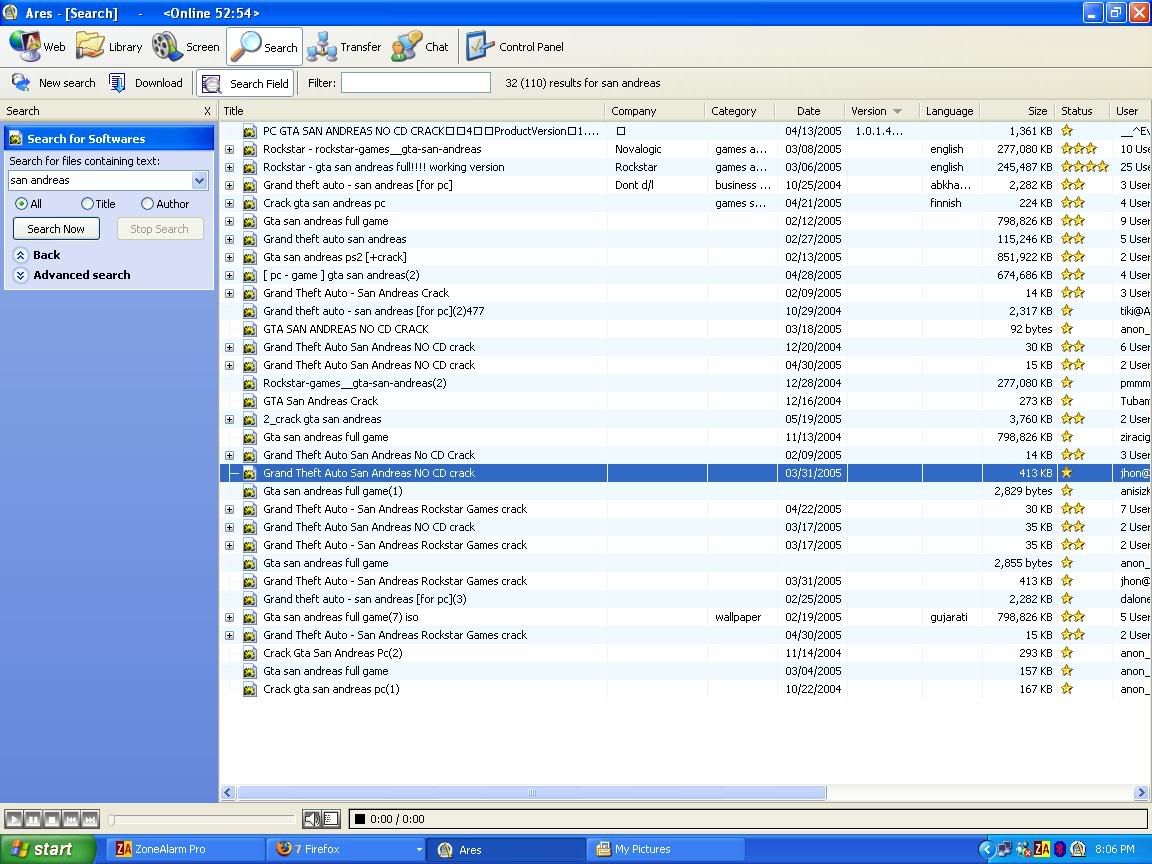
Task: Open the Web tab in Ares
Action: coord(37,46)
